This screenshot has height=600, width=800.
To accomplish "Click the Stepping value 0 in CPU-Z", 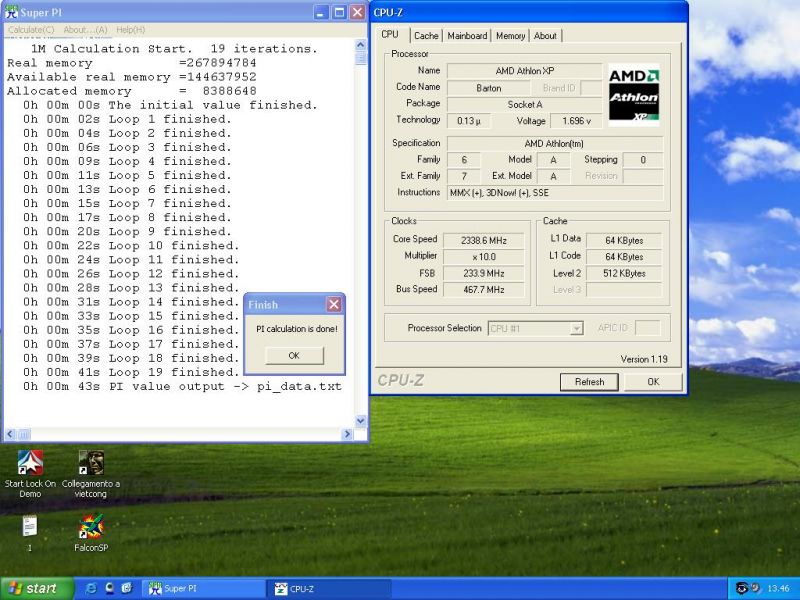I will click(x=643, y=160).
